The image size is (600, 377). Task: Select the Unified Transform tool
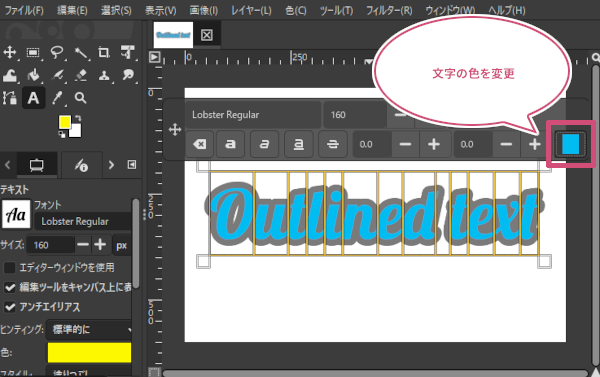point(127,52)
